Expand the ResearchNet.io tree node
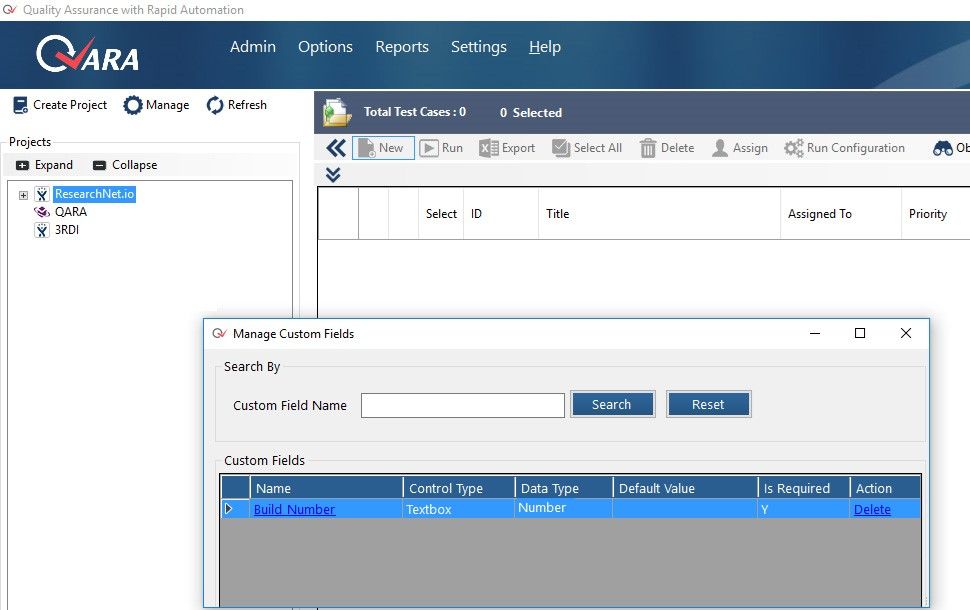 click(x=24, y=195)
